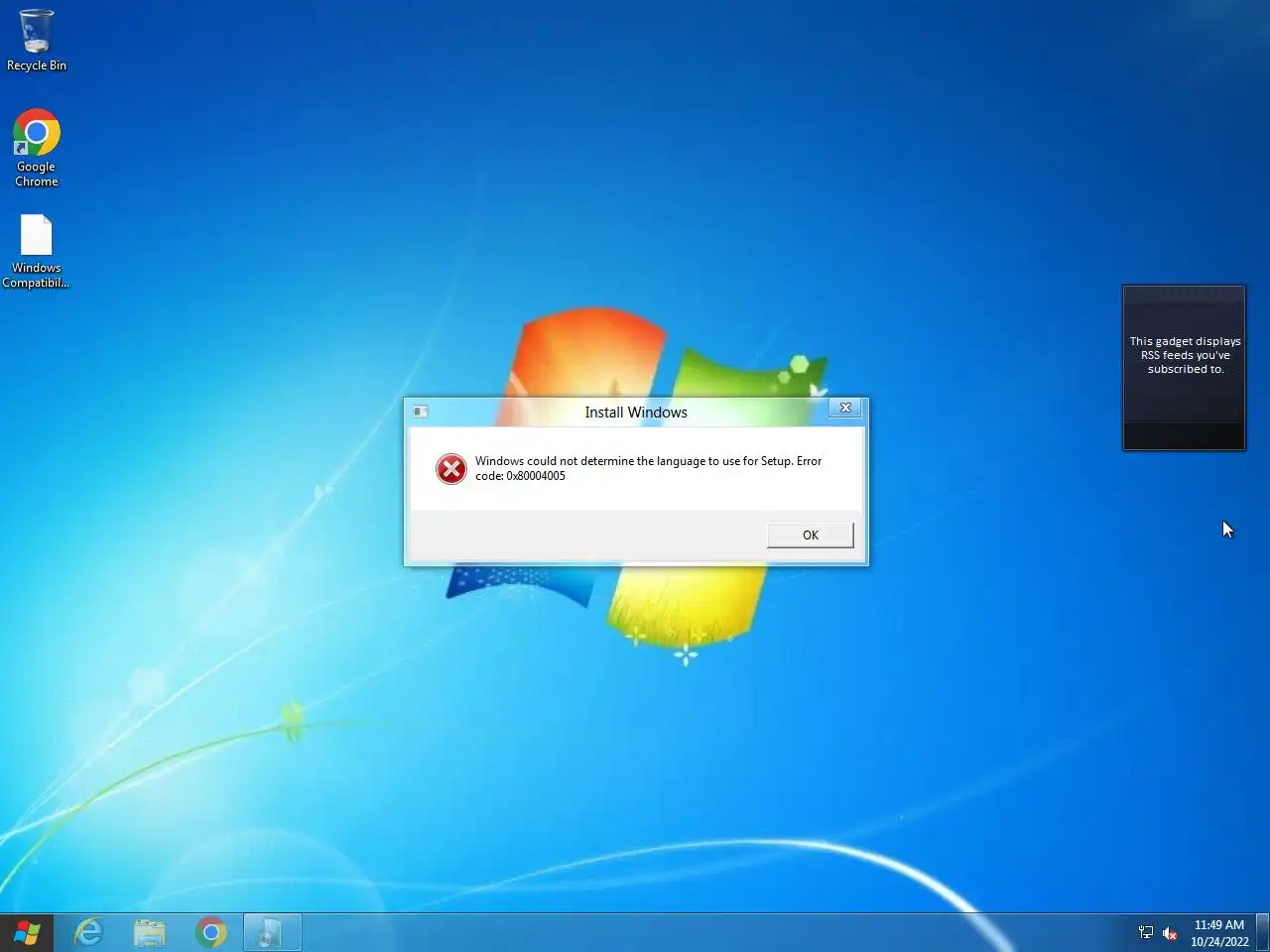Close the Install Windows dialog
Image resolution: width=1270 pixels, height=952 pixels.
(x=845, y=408)
